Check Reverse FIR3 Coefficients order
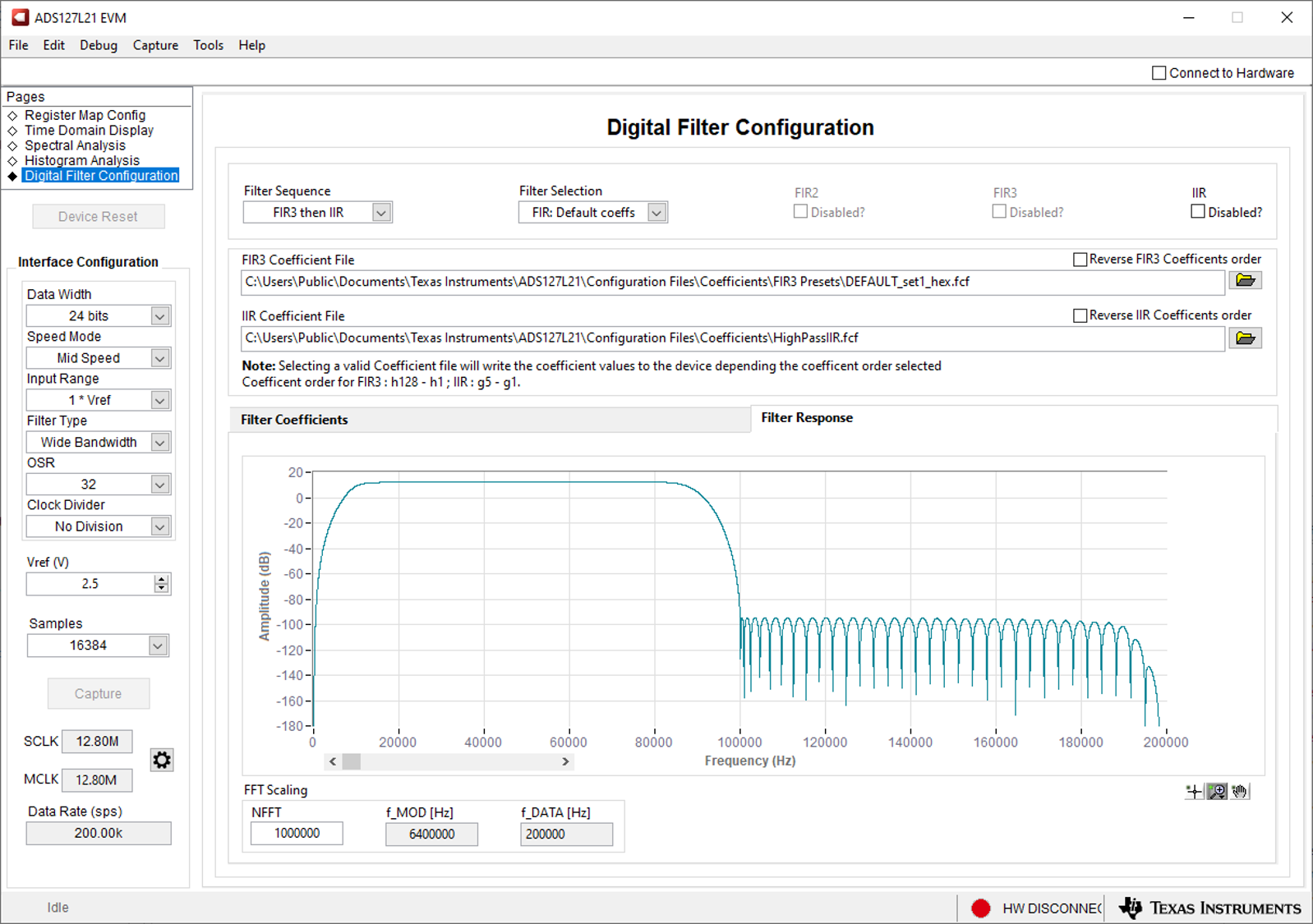The width and height of the screenshot is (1313, 924). [1080, 260]
